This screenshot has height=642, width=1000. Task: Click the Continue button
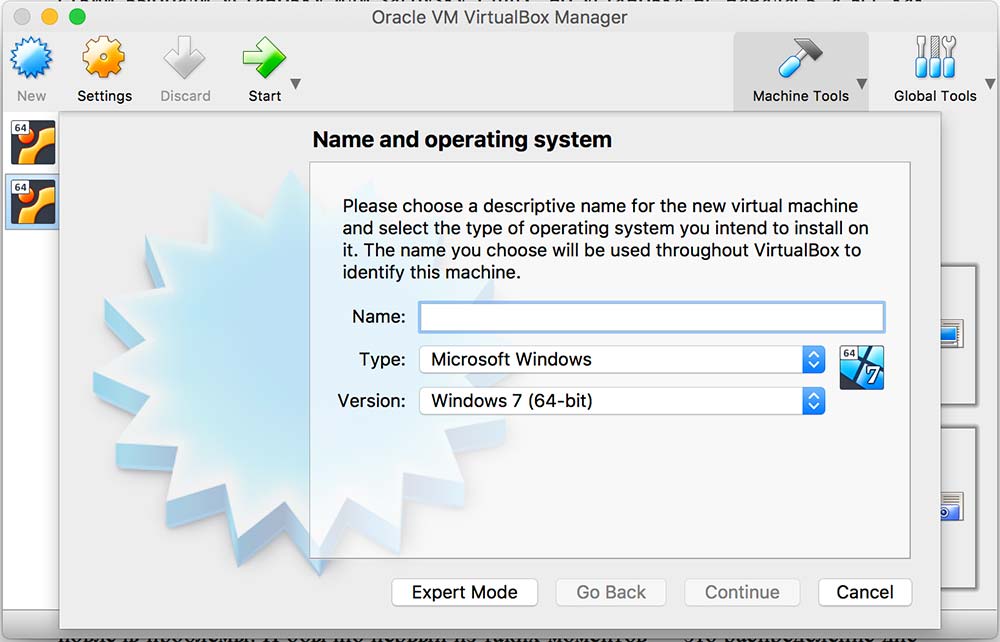tap(742, 592)
